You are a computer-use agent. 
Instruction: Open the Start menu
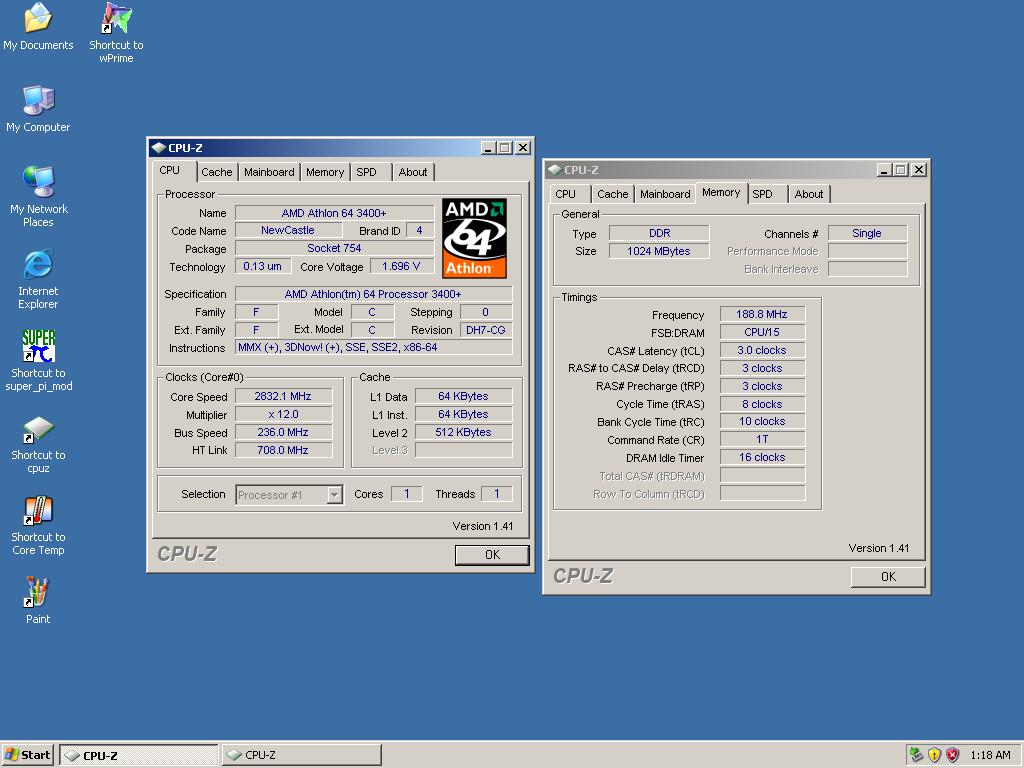pyautogui.click(x=27, y=755)
